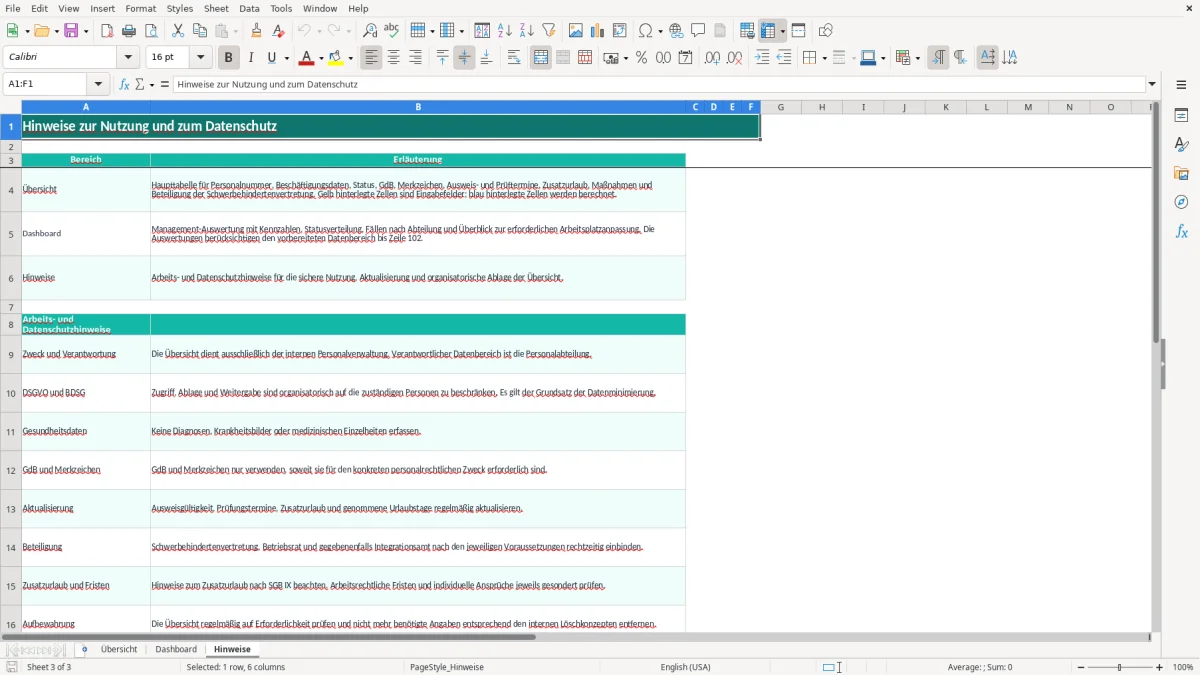
Task: Open the Sheet menu
Action: coord(216,8)
